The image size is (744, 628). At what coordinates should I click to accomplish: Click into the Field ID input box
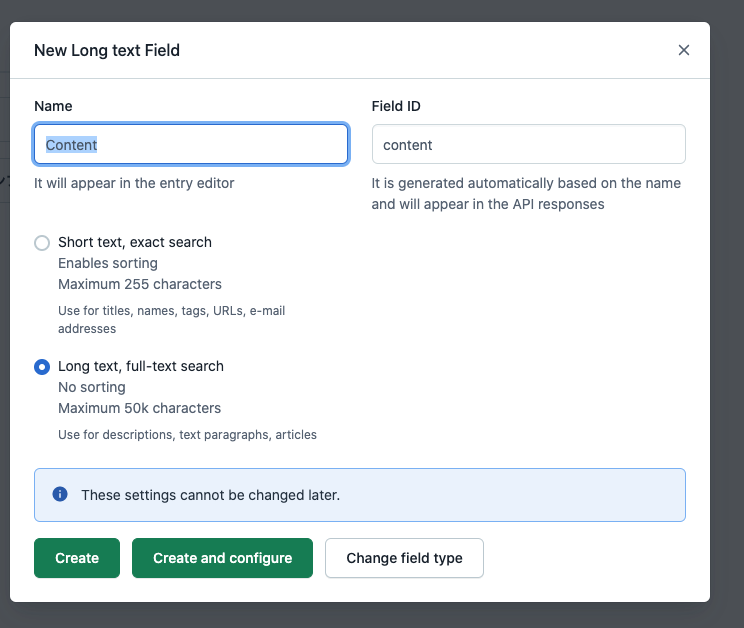point(529,144)
